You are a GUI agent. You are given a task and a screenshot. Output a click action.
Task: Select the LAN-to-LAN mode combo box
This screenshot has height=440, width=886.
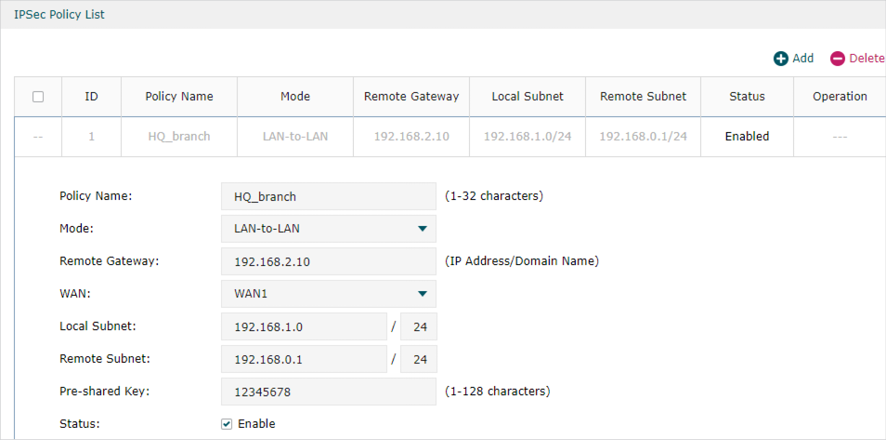coord(328,229)
